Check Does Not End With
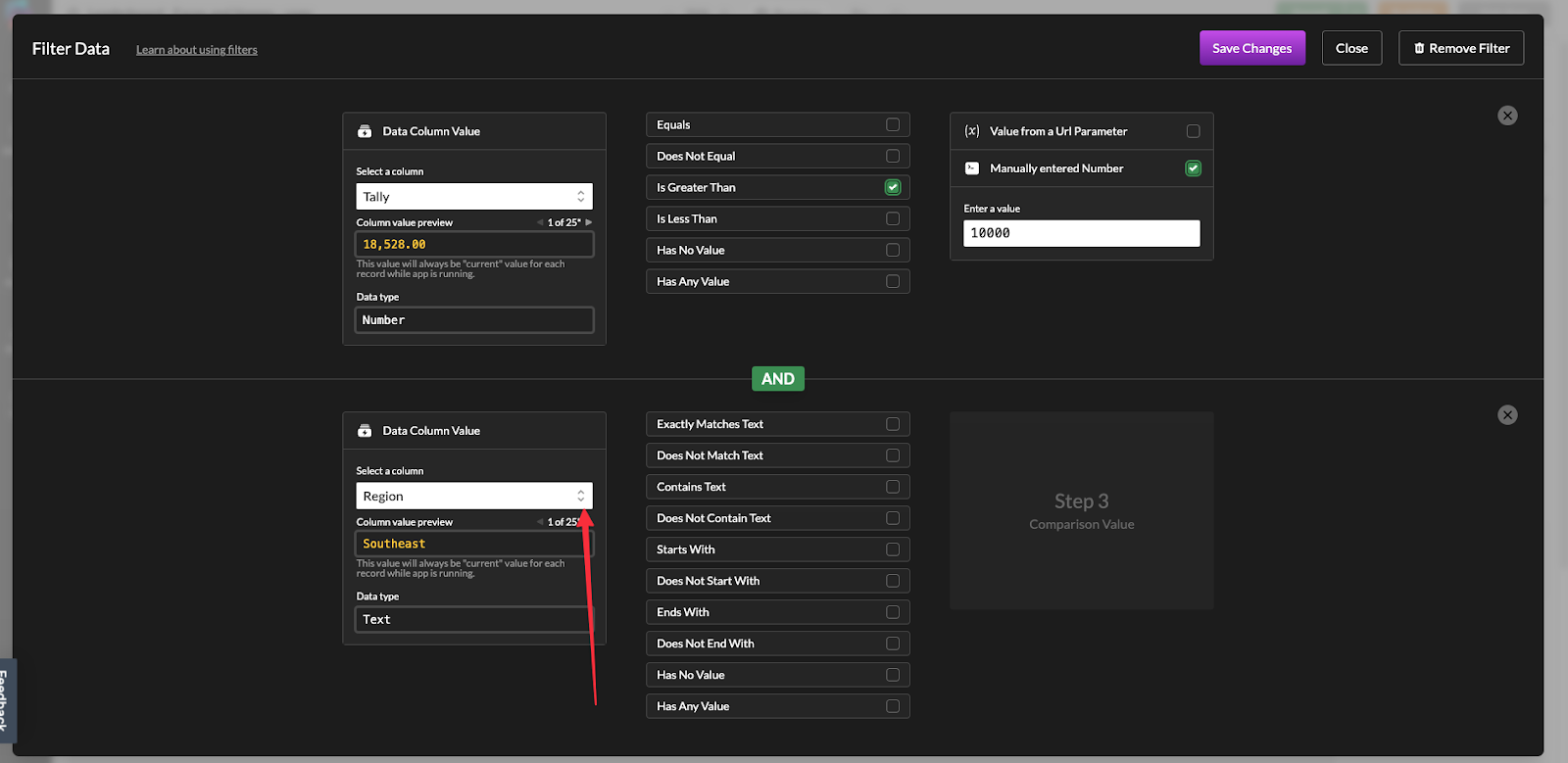Image resolution: width=1568 pixels, height=763 pixels. 893,644
